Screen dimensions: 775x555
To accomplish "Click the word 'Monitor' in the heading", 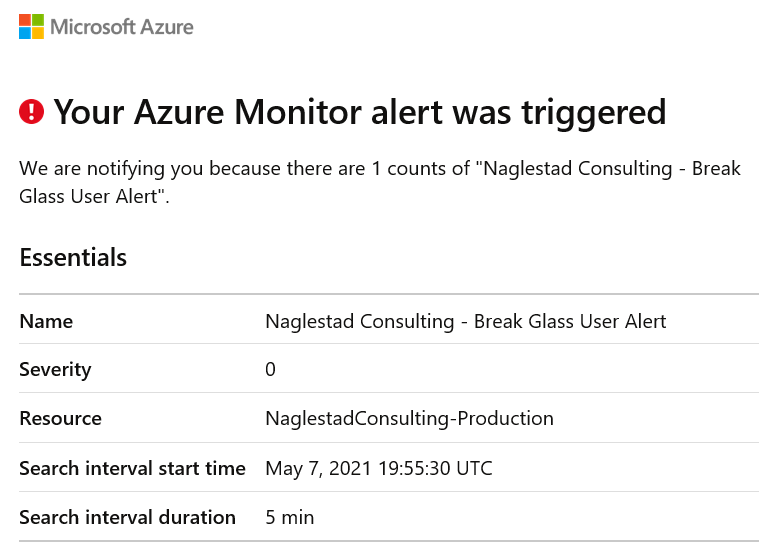I will (x=299, y=112).
